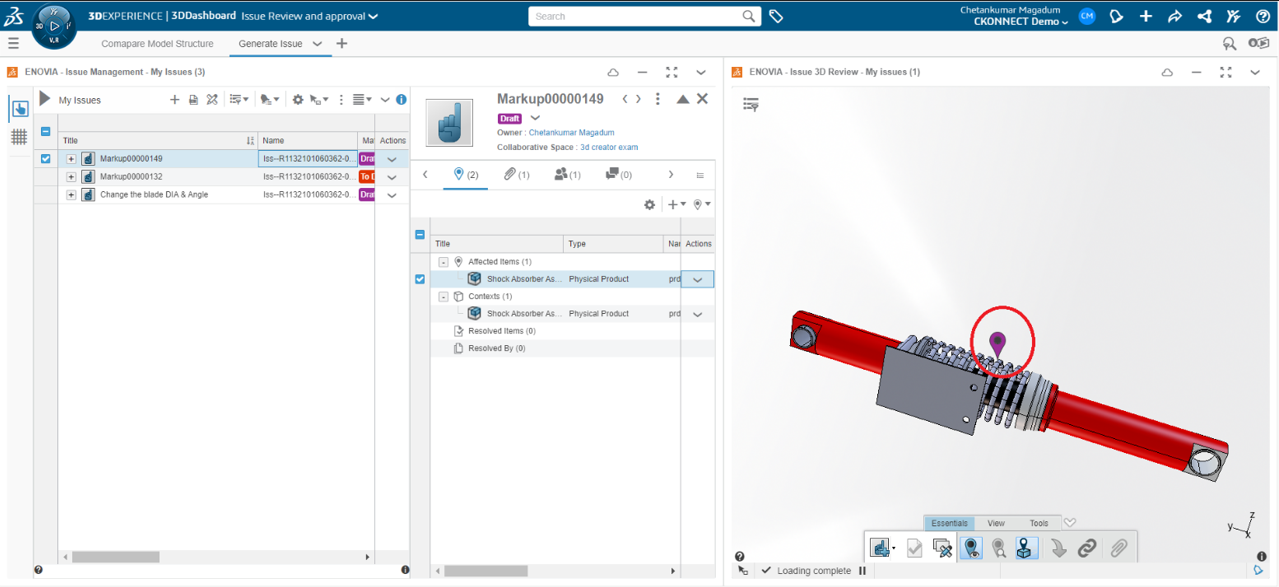This screenshot has width=1279, height=587.
Task: Select the Essentials action bar tab
Action: pos(949,523)
